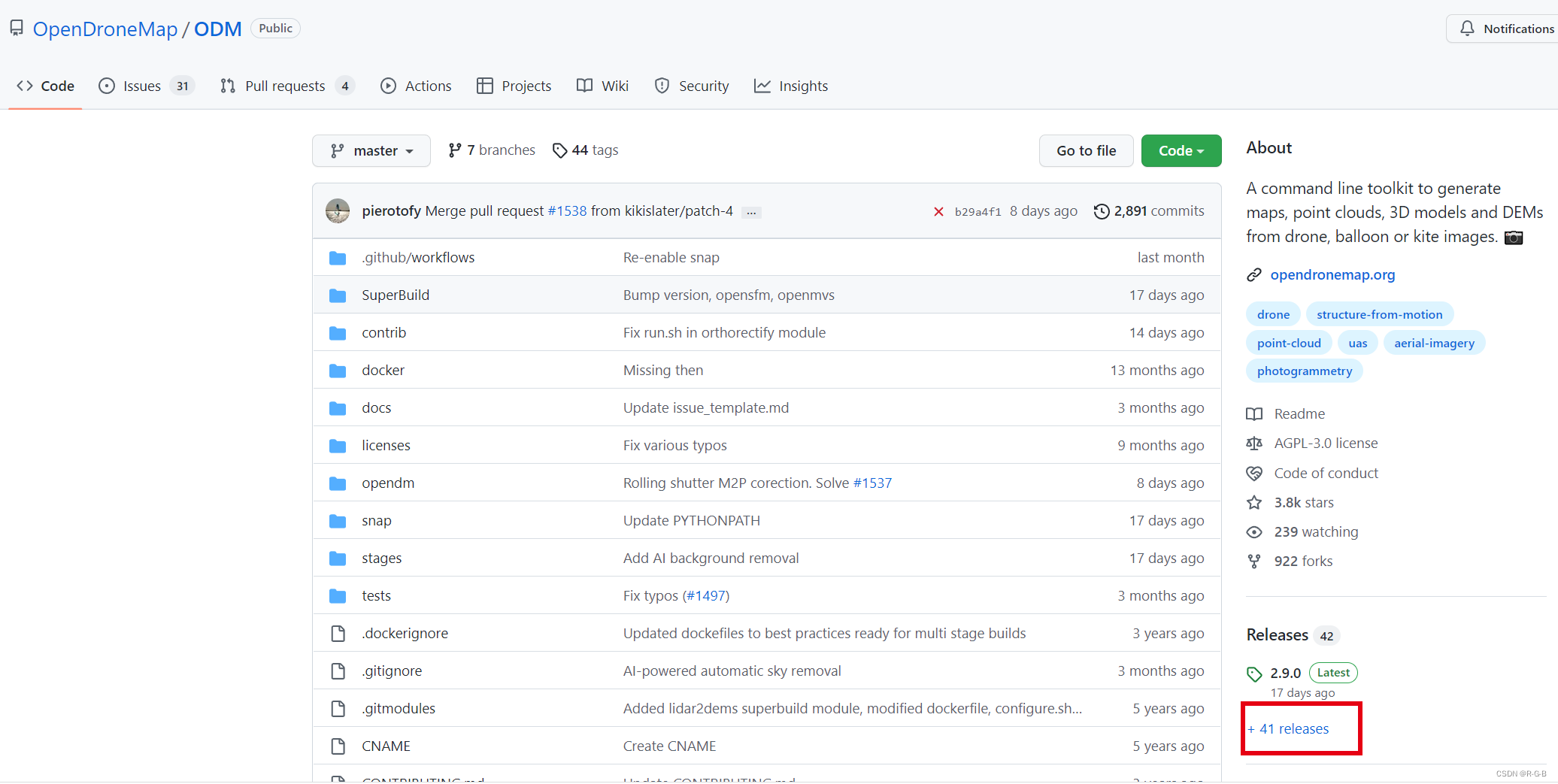Click the star icon beside 3.8k stars
Screen dimensions: 1558x784
coord(1254,502)
